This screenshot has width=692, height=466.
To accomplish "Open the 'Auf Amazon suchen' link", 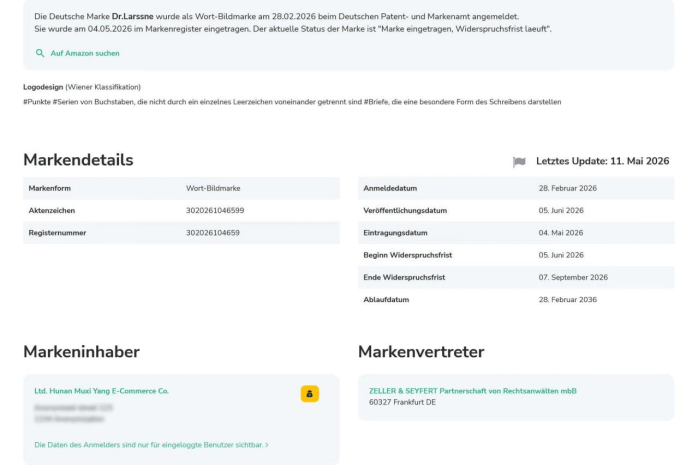I will [x=85, y=53].
